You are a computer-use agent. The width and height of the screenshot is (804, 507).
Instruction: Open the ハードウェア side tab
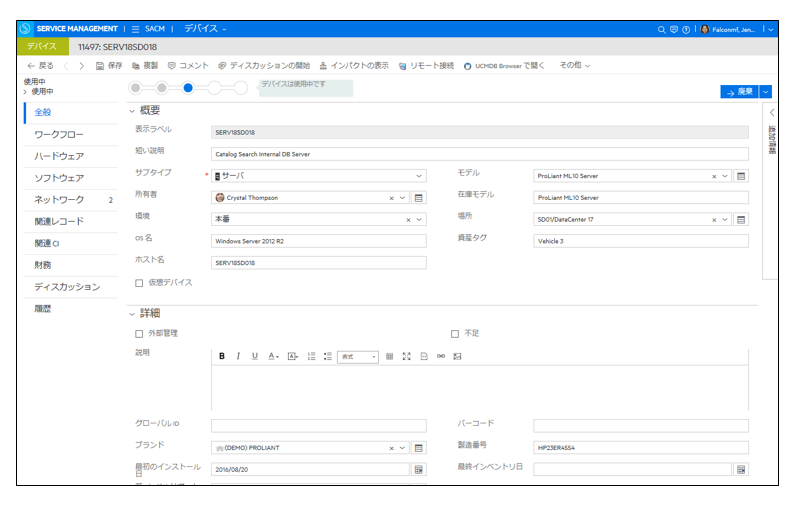[x=59, y=156]
